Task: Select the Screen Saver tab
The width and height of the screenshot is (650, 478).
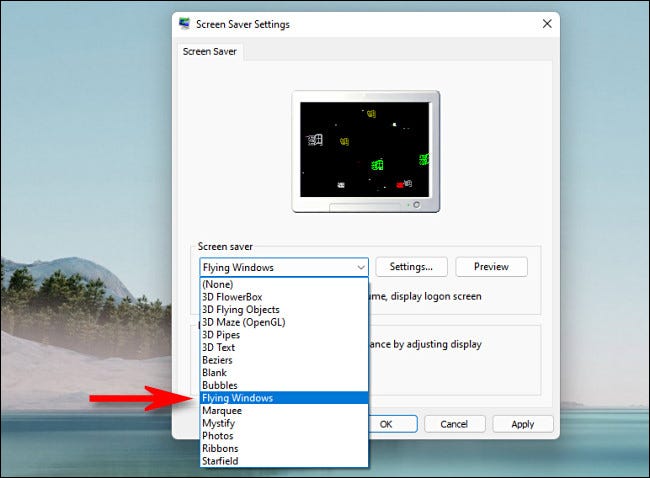Action: pos(210,52)
